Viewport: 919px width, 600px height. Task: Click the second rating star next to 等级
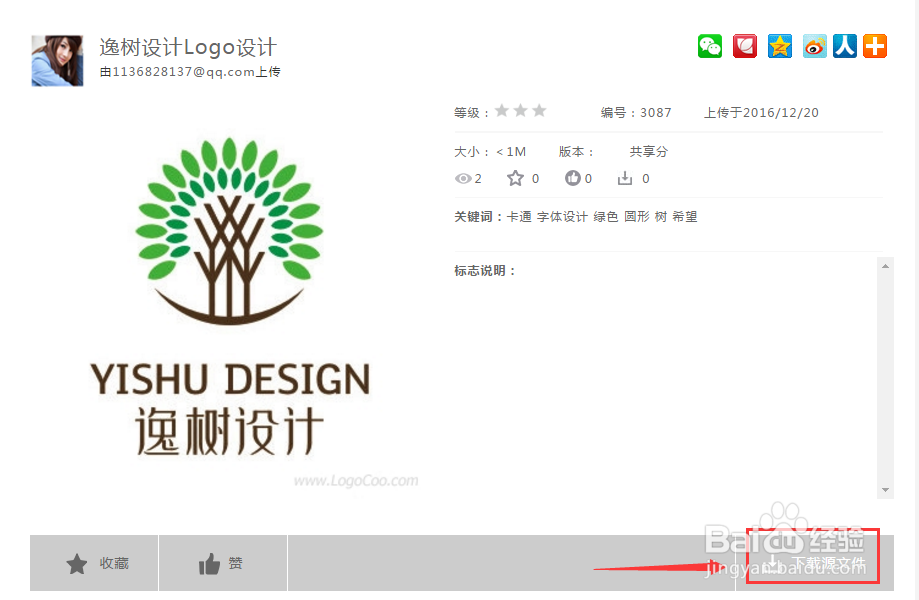tap(520, 110)
